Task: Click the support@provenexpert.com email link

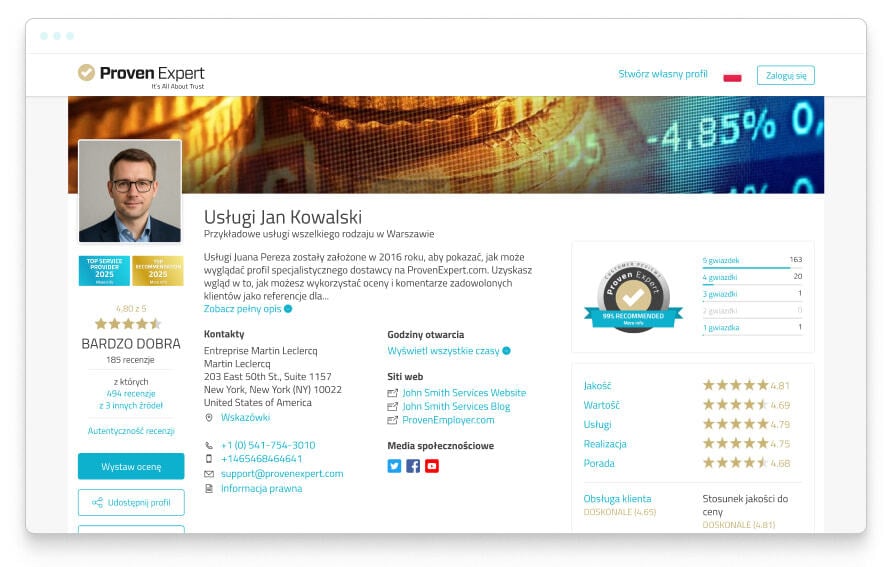Action: [281, 473]
